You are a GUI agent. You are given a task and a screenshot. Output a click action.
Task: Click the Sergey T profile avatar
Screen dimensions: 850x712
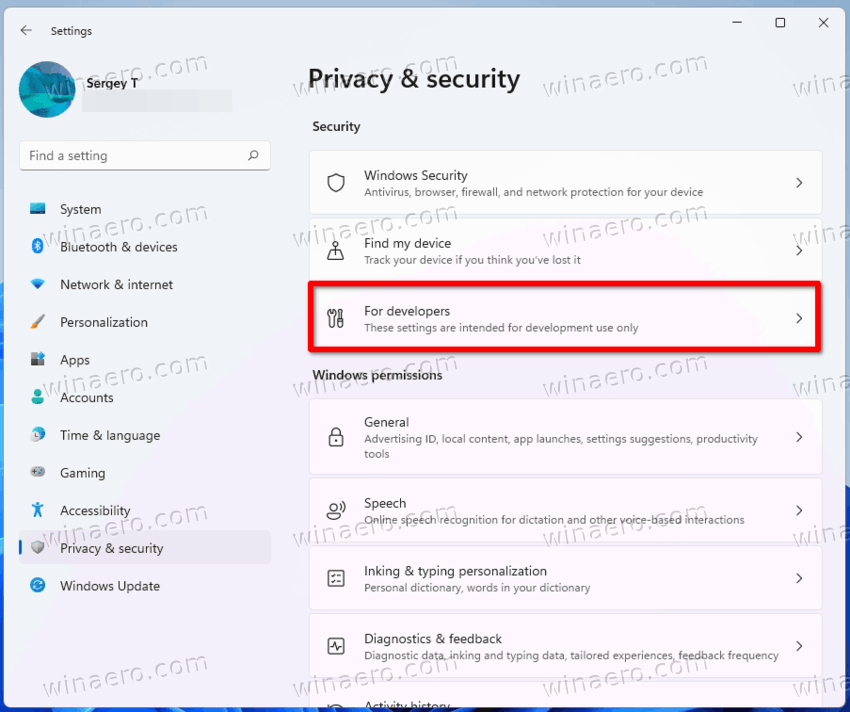[47, 89]
